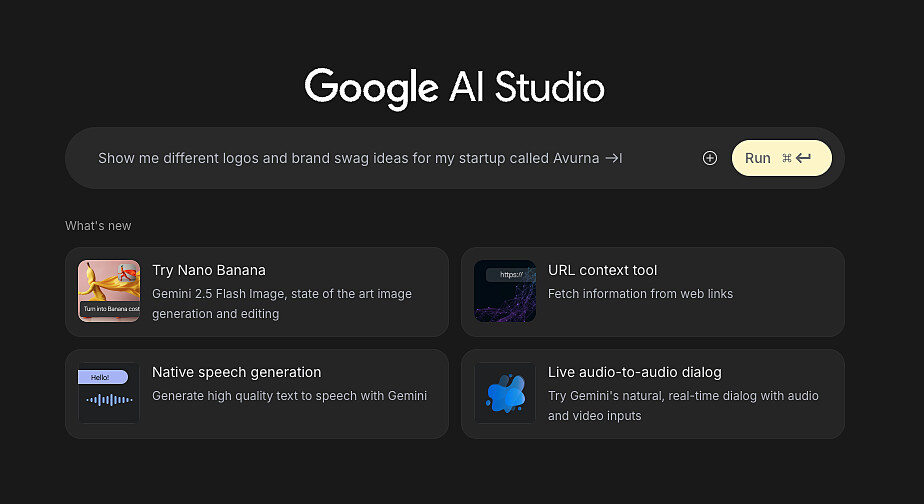
Task: Click the Nano Banana thumbnail image
Action: click(109, 291)
